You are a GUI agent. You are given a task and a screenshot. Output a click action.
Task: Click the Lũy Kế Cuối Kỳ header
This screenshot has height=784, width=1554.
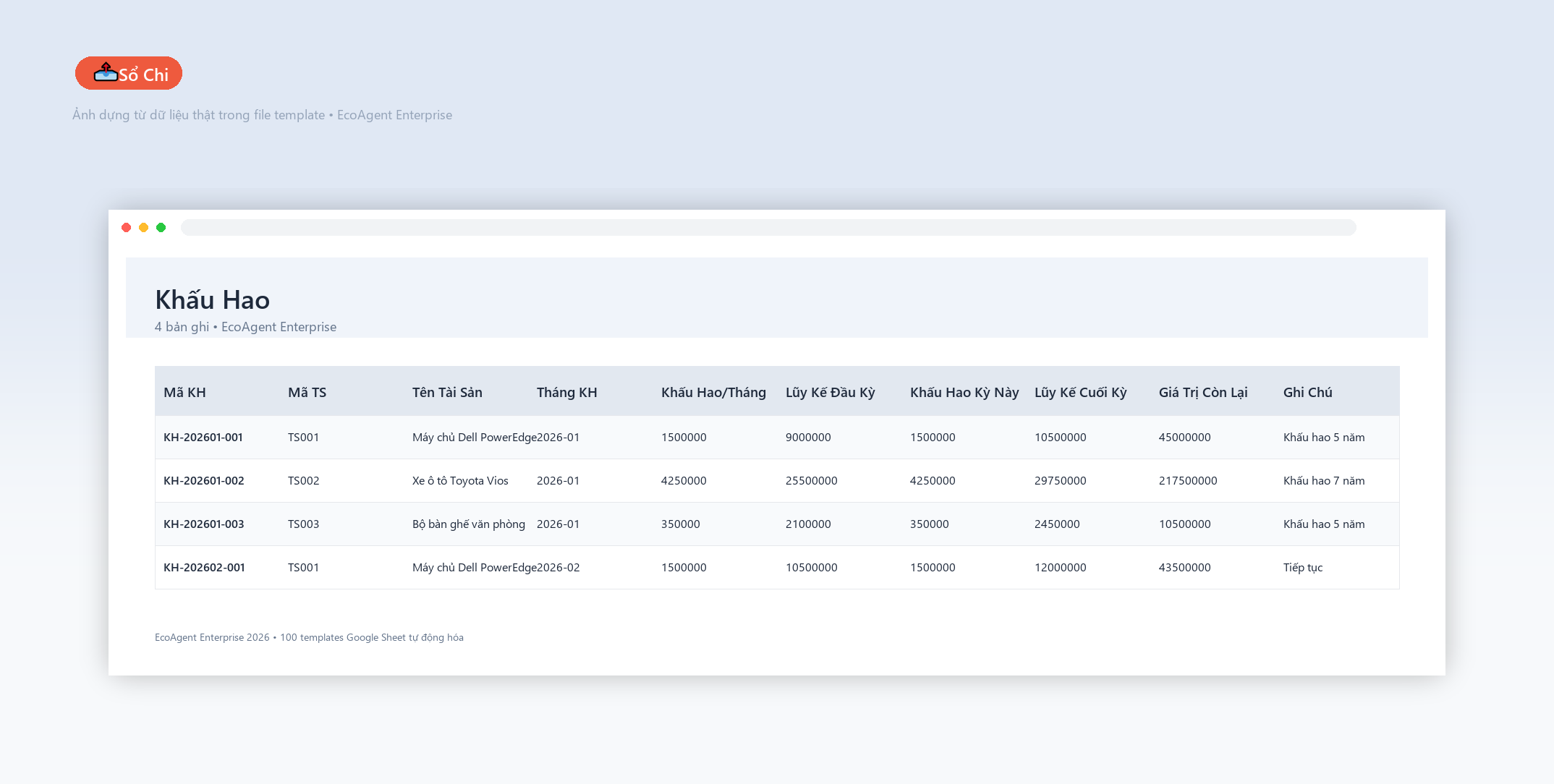tap(1081, 392)
